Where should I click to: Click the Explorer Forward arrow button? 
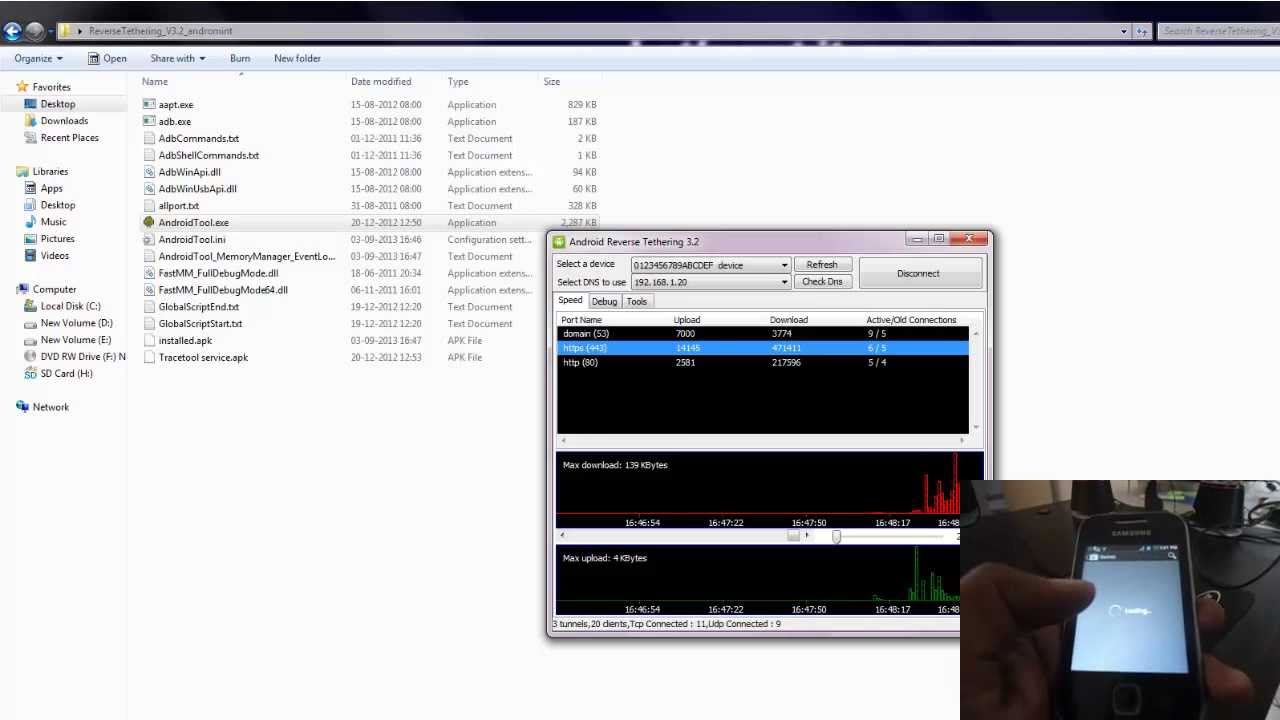(x=36, y=31)
